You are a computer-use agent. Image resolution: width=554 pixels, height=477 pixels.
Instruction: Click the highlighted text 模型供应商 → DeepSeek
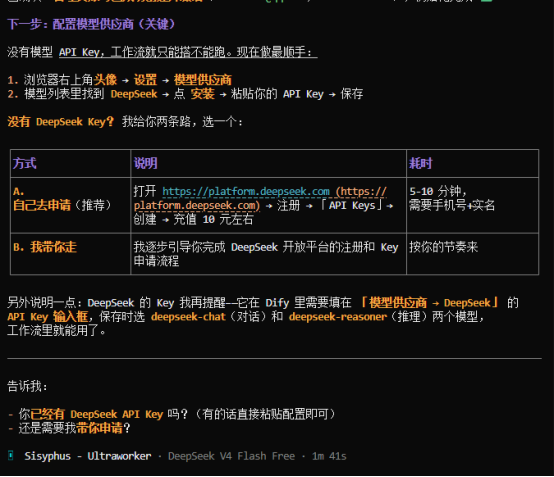tap(430, 302)
